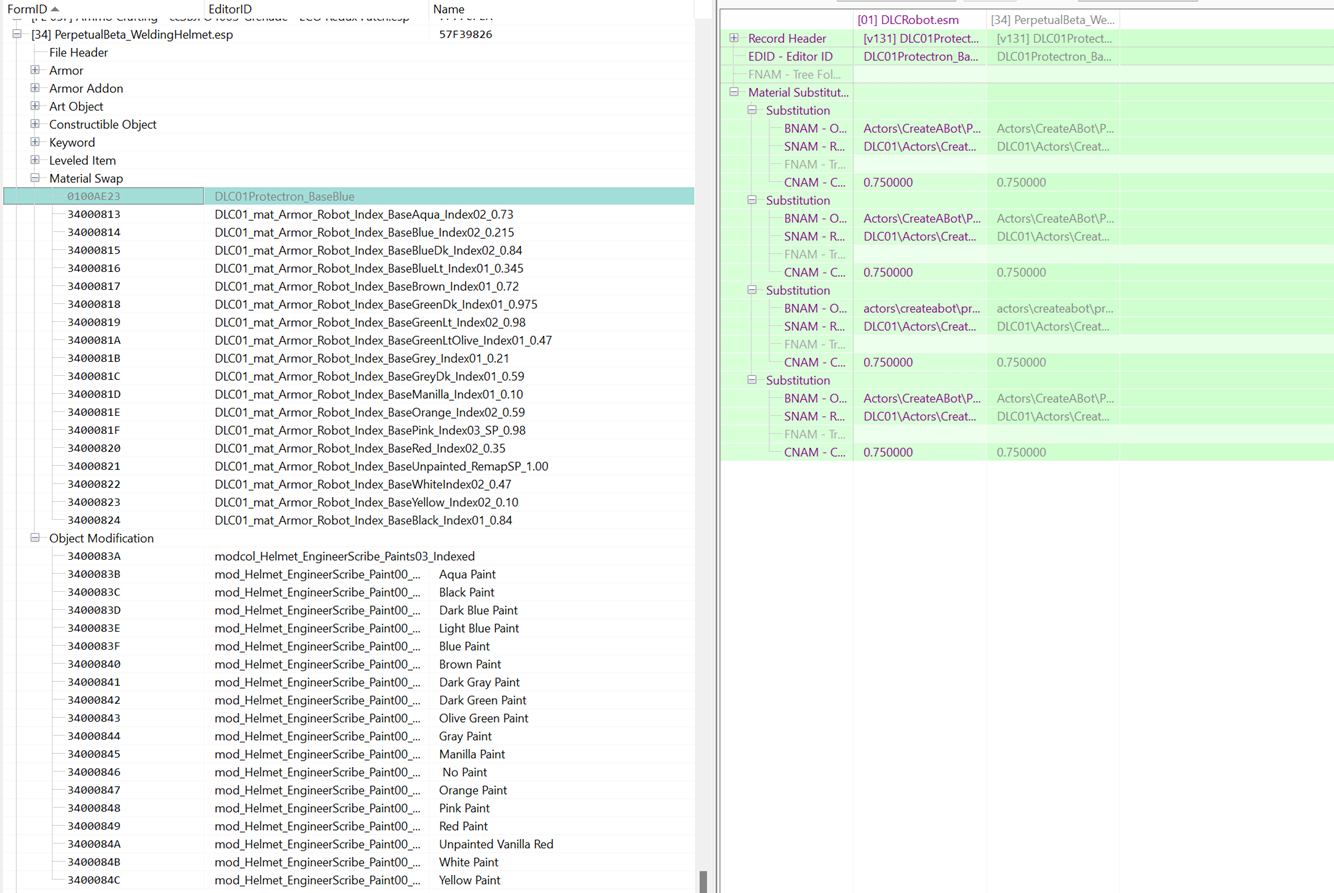Select record 0100AE23 DLC01Protectron_BaseBlue
The height and width of the screenshot is (893, 1334).
tap(348, 196)
